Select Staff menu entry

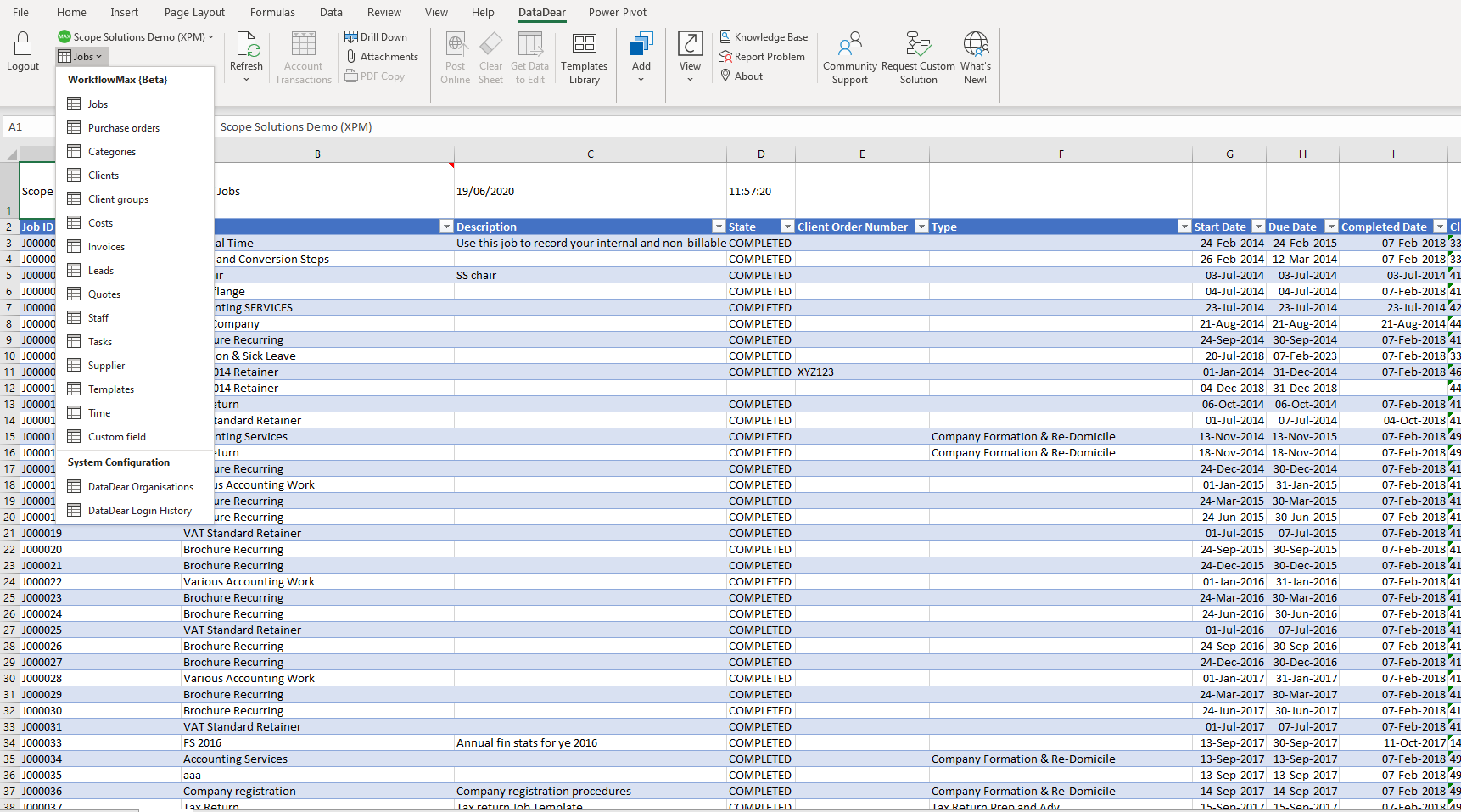pos(135,318)
